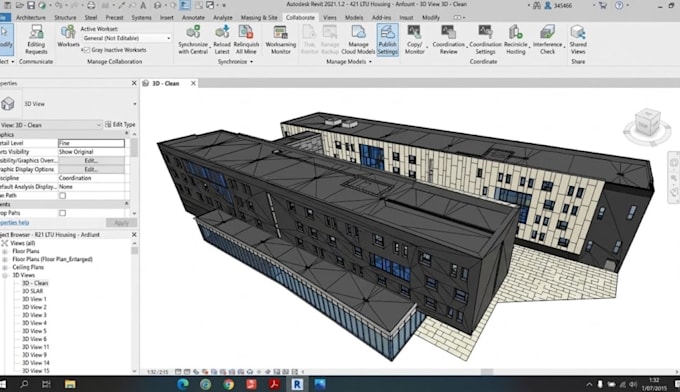Screen dimensions: 680x392
Task: Select 3D View 5 in Project Browser
Action: (34, 331)
